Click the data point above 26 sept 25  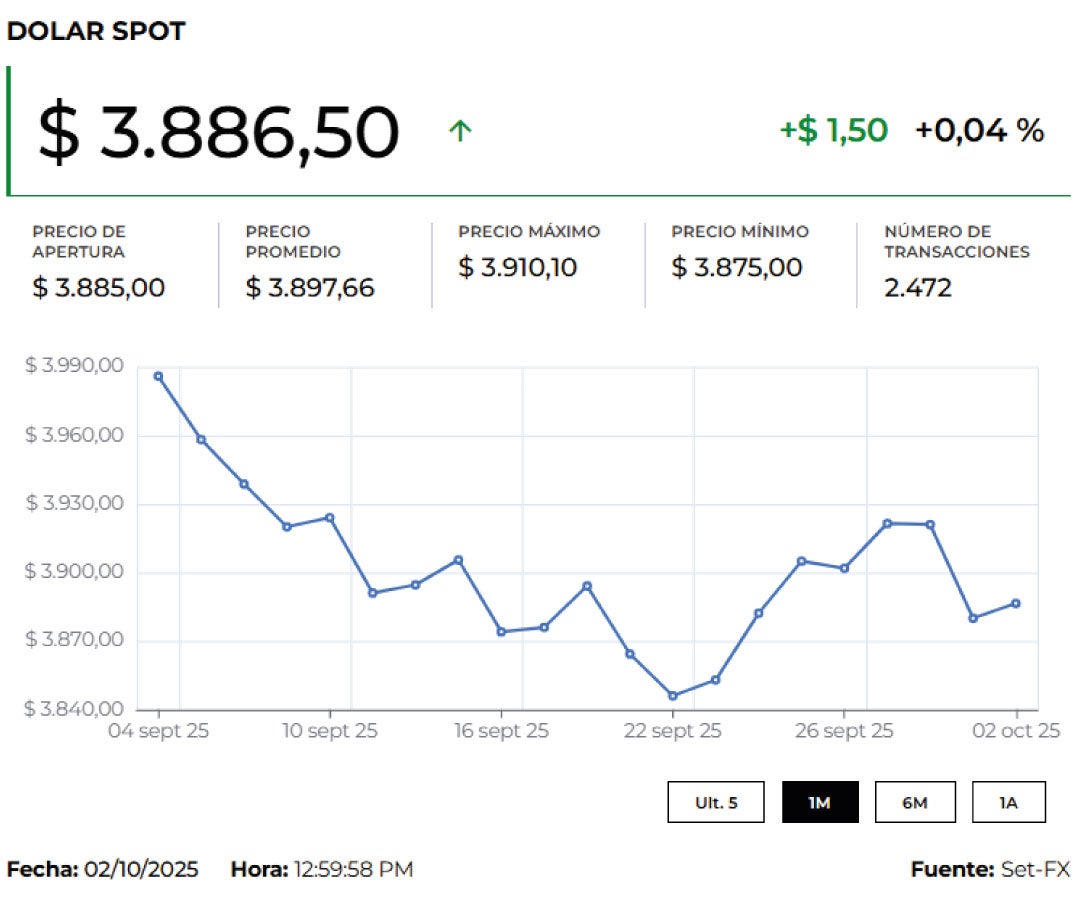[x=844, y=568]
